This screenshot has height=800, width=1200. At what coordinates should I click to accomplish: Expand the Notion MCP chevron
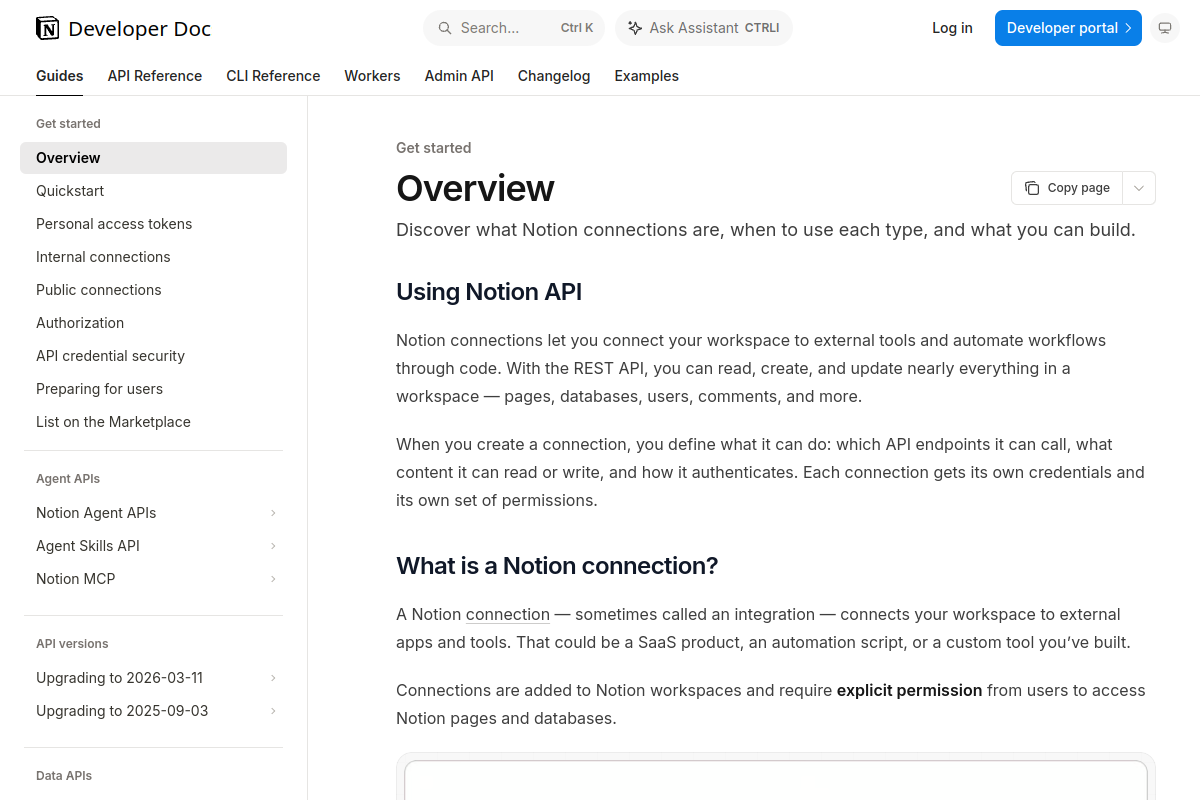[273, 579]
